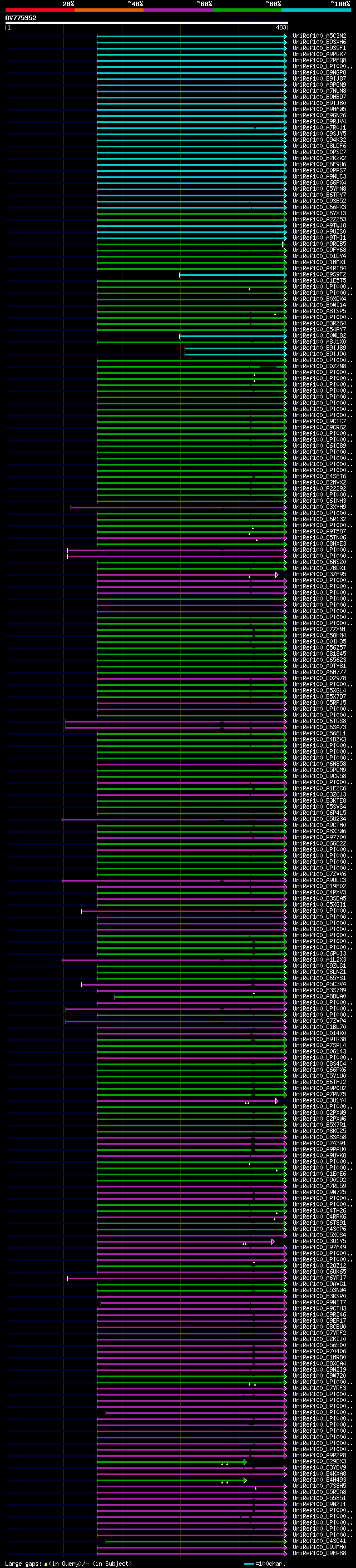Click on UniRef100_A7NUN8
Viewport: 356px width, 1568px height.
point(319,91)
